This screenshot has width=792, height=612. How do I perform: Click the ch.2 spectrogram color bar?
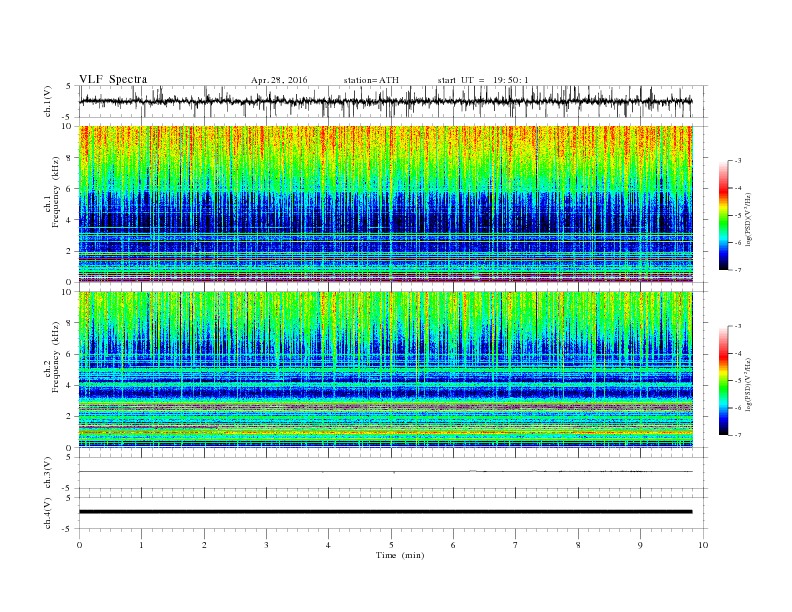point(724,381)
